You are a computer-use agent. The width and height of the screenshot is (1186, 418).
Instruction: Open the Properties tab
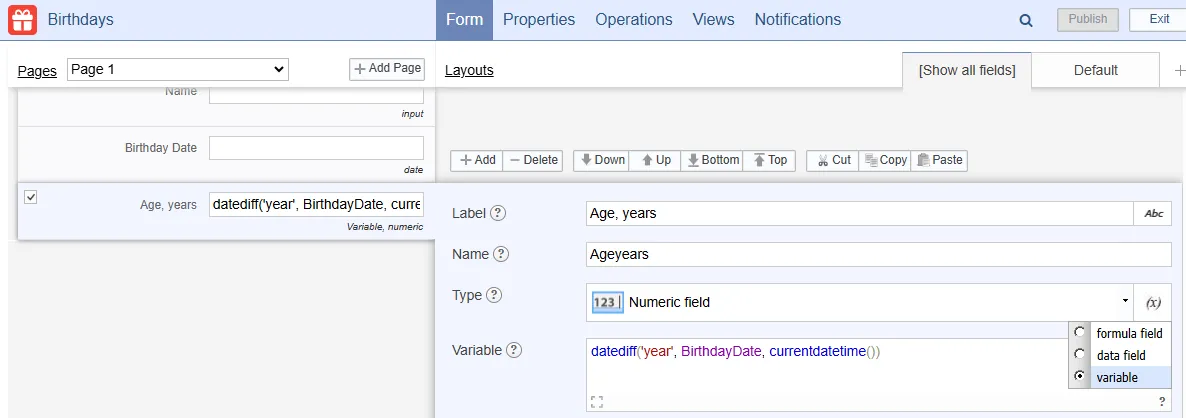(x=539, y=20)
